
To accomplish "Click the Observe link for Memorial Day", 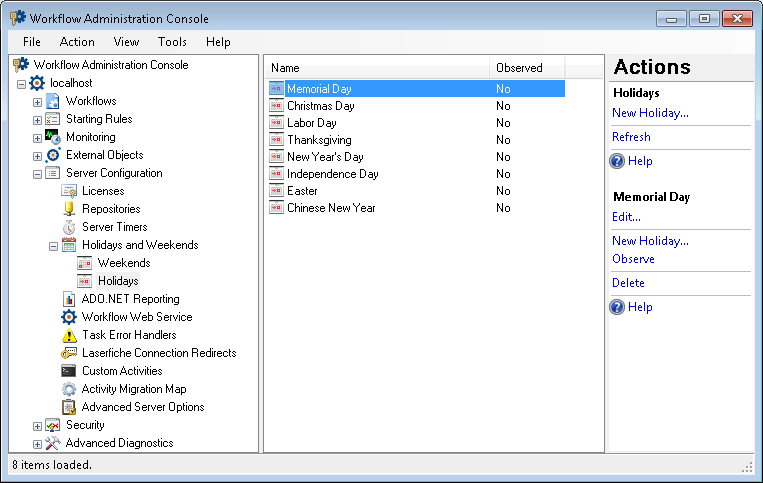I will pyautogui.click(x=633, y=259).
